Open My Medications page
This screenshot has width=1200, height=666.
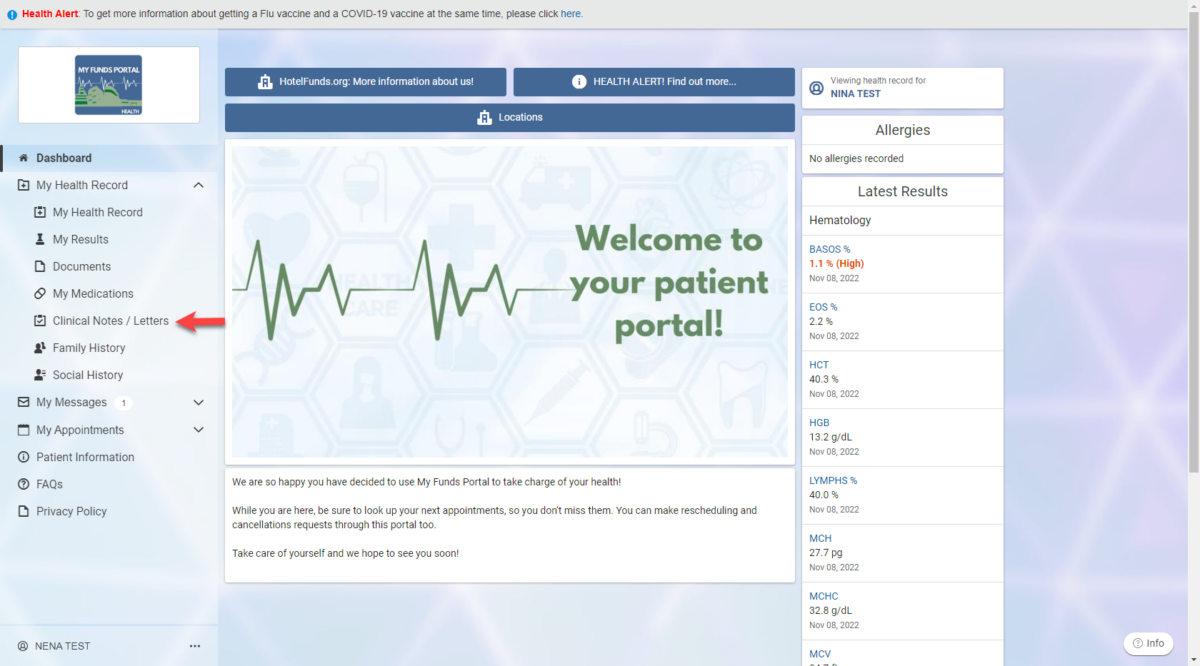pyautogui.click(x=93, y=293)
